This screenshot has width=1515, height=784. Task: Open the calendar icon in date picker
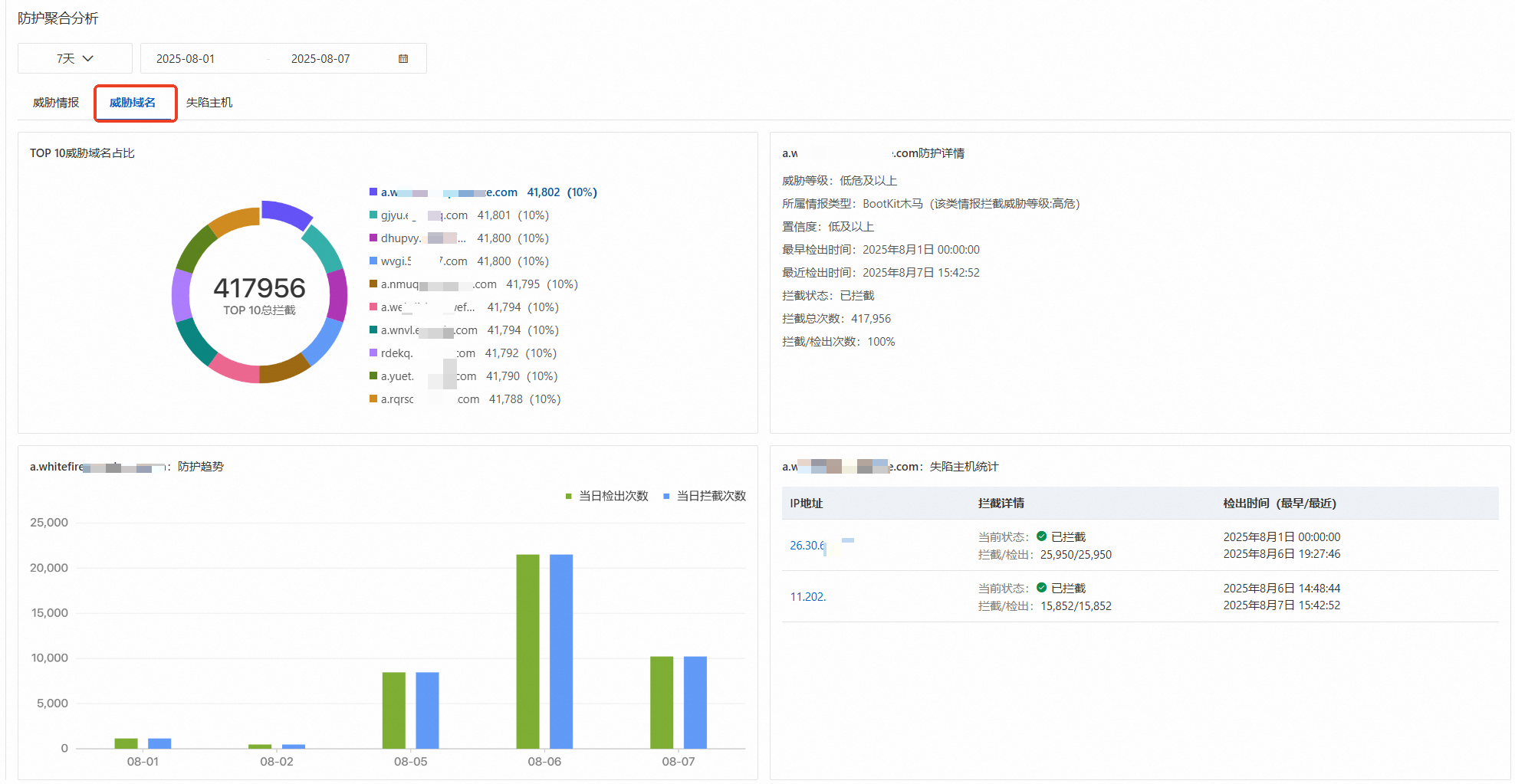coord(403,59)
